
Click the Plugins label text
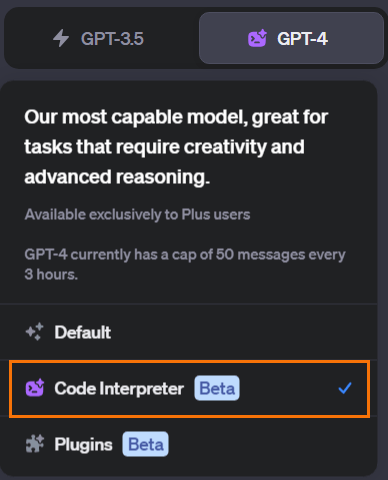tap(83, 445)
